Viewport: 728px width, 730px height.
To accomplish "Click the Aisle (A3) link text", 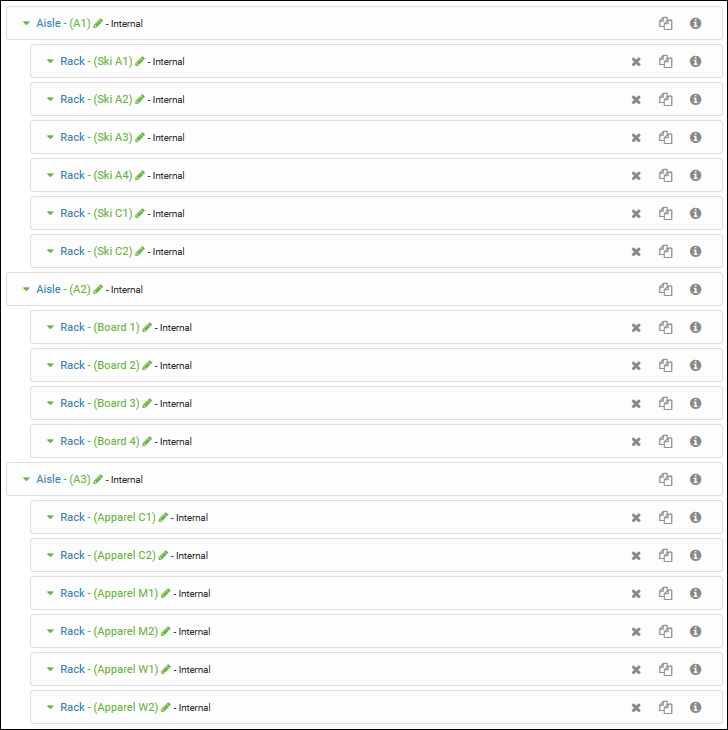I will click(x=63, y=479).
